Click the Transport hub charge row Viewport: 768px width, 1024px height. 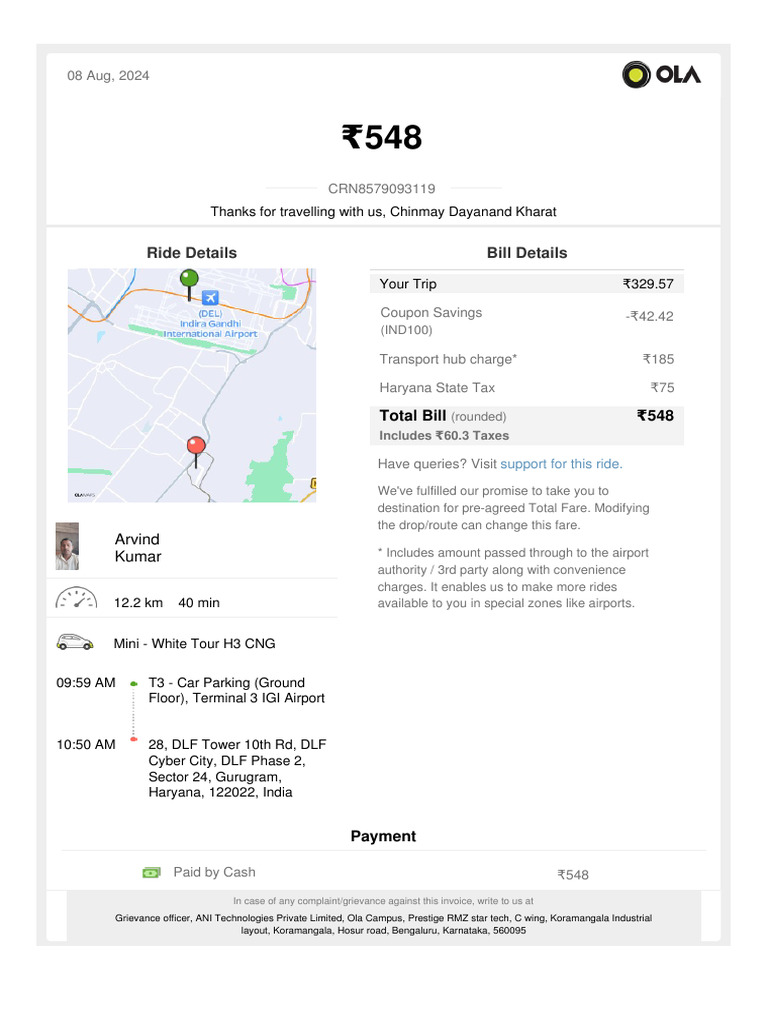click(x=526, y=359)
